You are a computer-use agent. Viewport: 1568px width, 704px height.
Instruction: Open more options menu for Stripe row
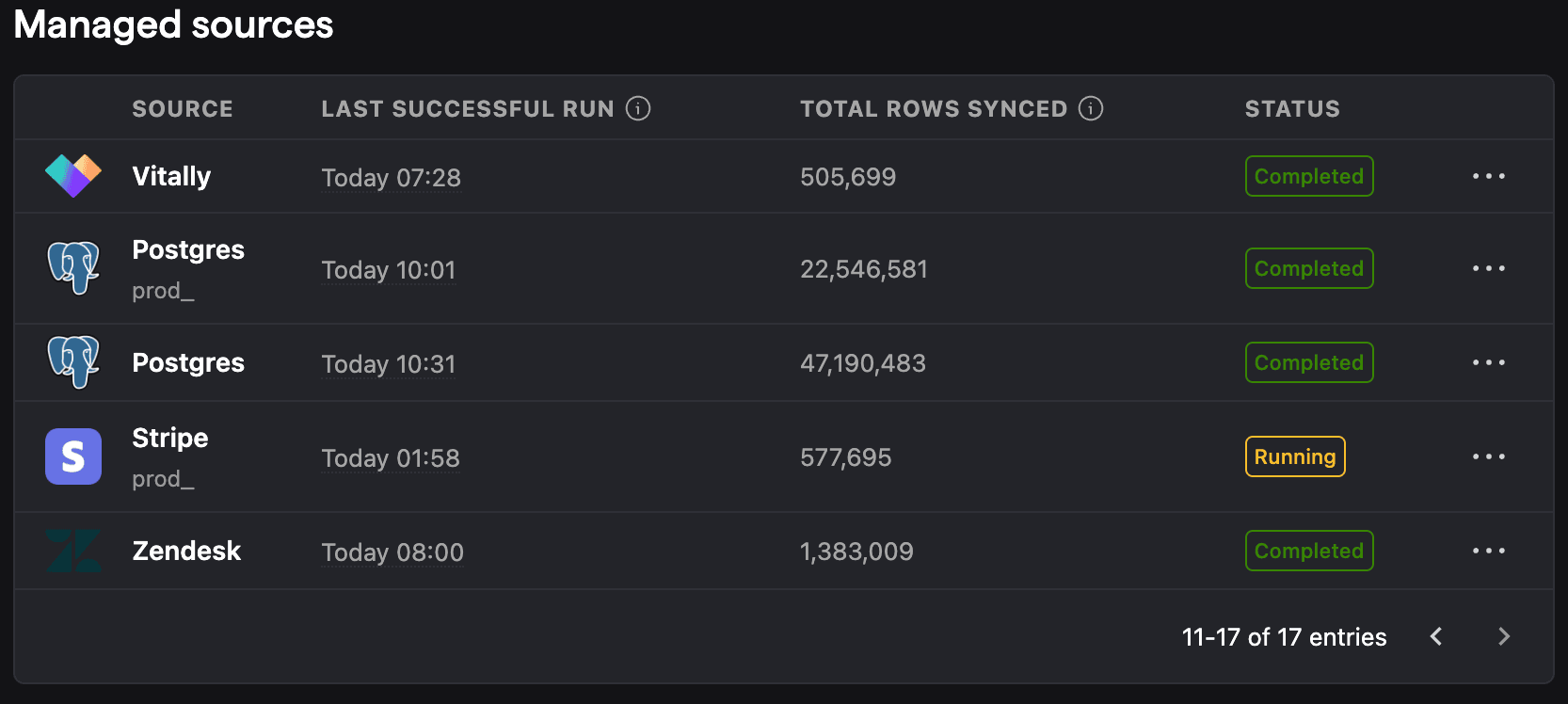pyautogui.click(x=1489, y=456)
